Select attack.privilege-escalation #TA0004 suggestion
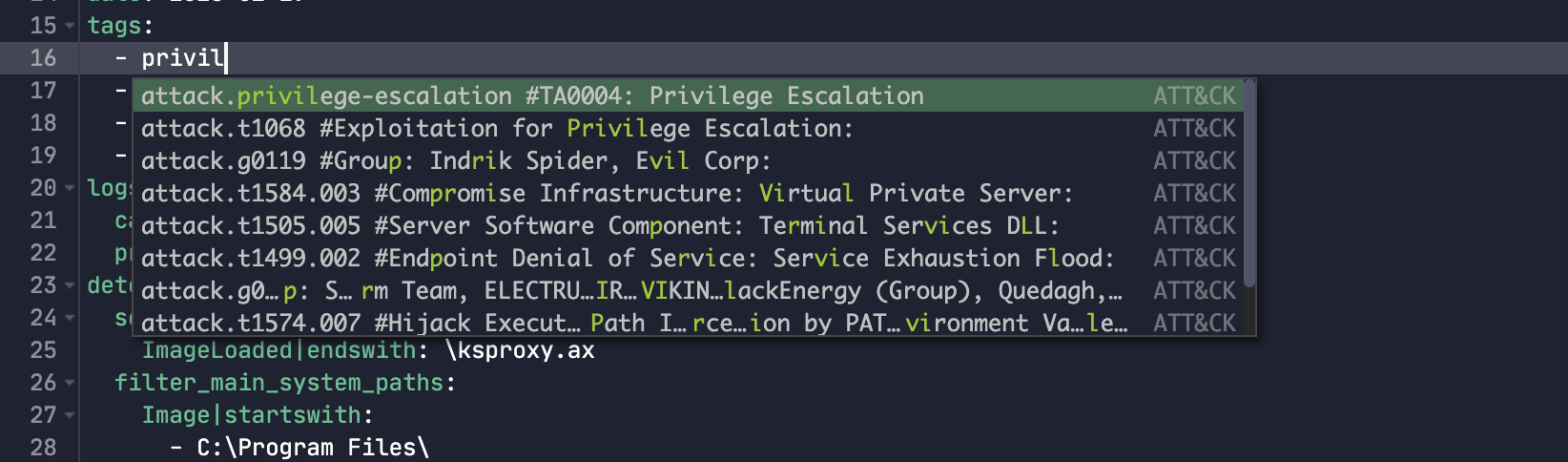This screenshot has width=1568, height=462. tap(532, 95)
